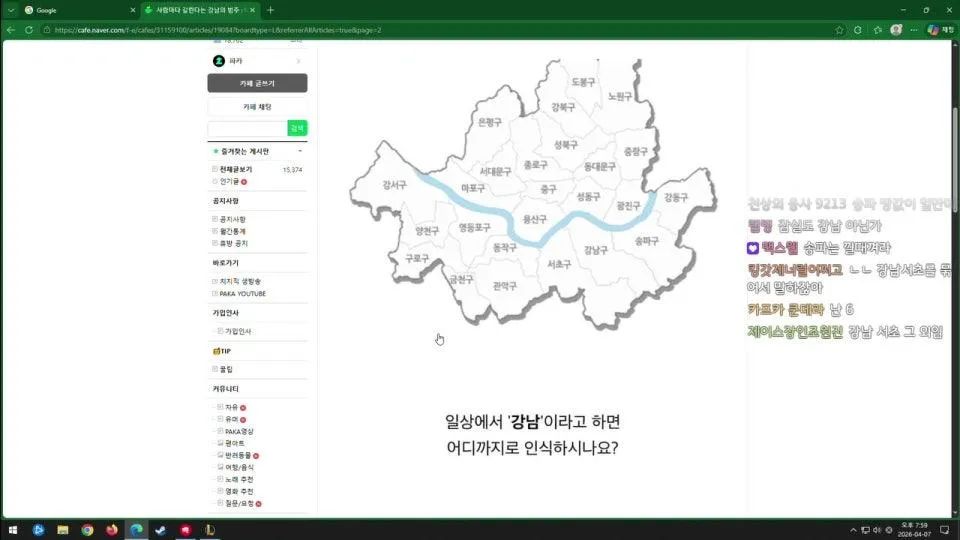Open 노래 추천 board
Screen dimensions: 960x540
coord(239,479)
